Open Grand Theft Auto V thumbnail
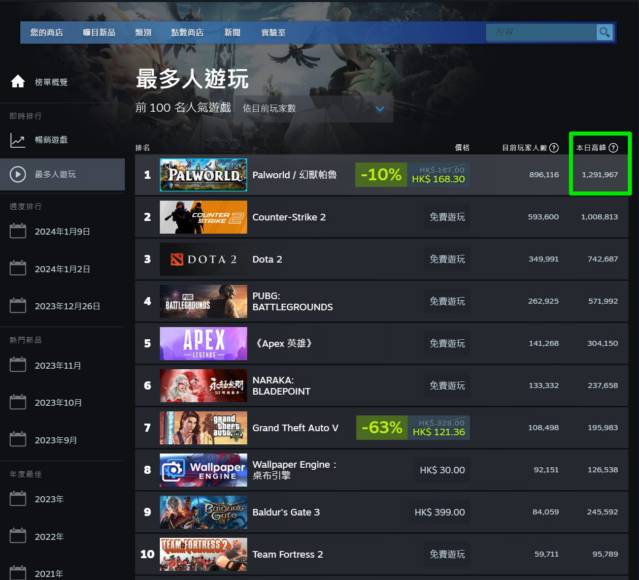The height and width of the screenshot is (580, 639). [203, 428]
